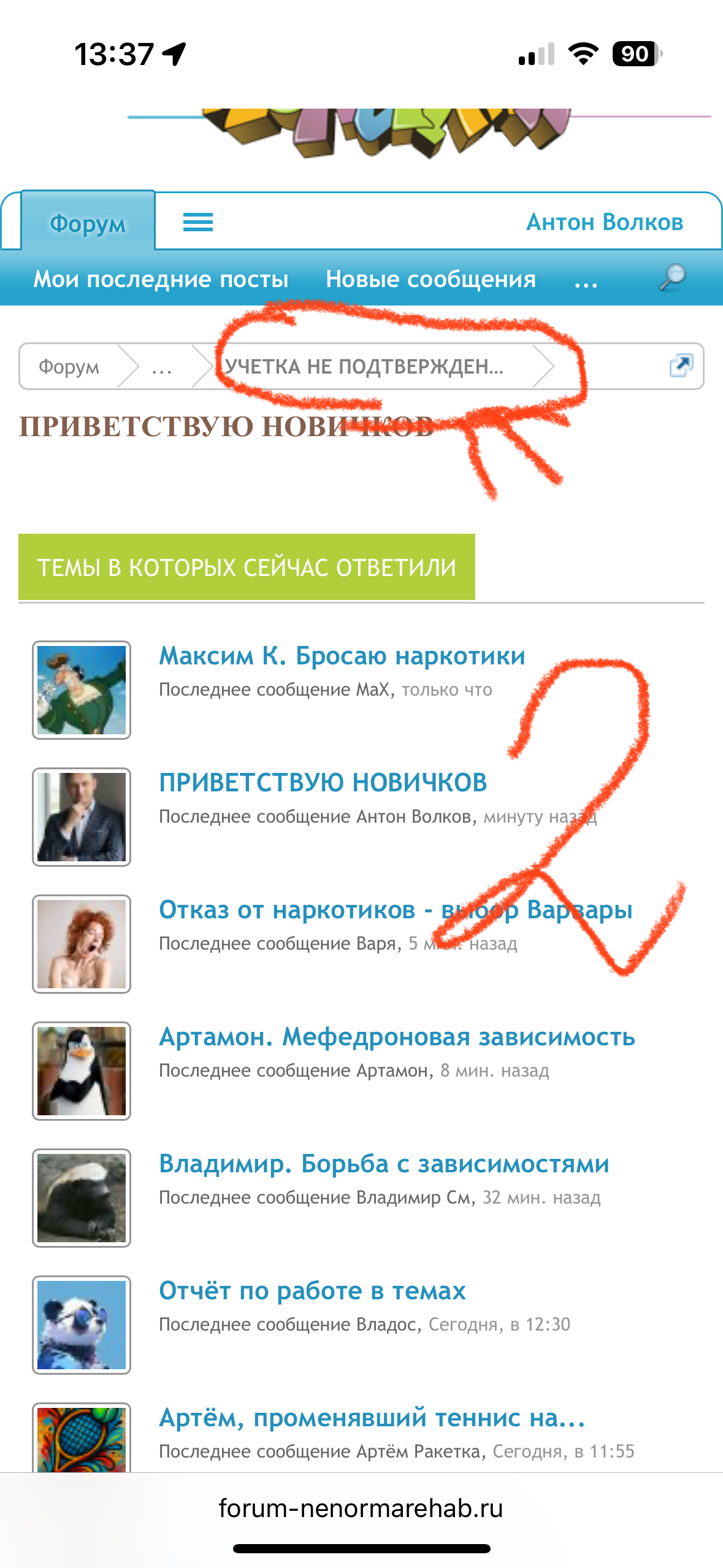Click the honey badger avatar thumbnail

[82, 1198]
